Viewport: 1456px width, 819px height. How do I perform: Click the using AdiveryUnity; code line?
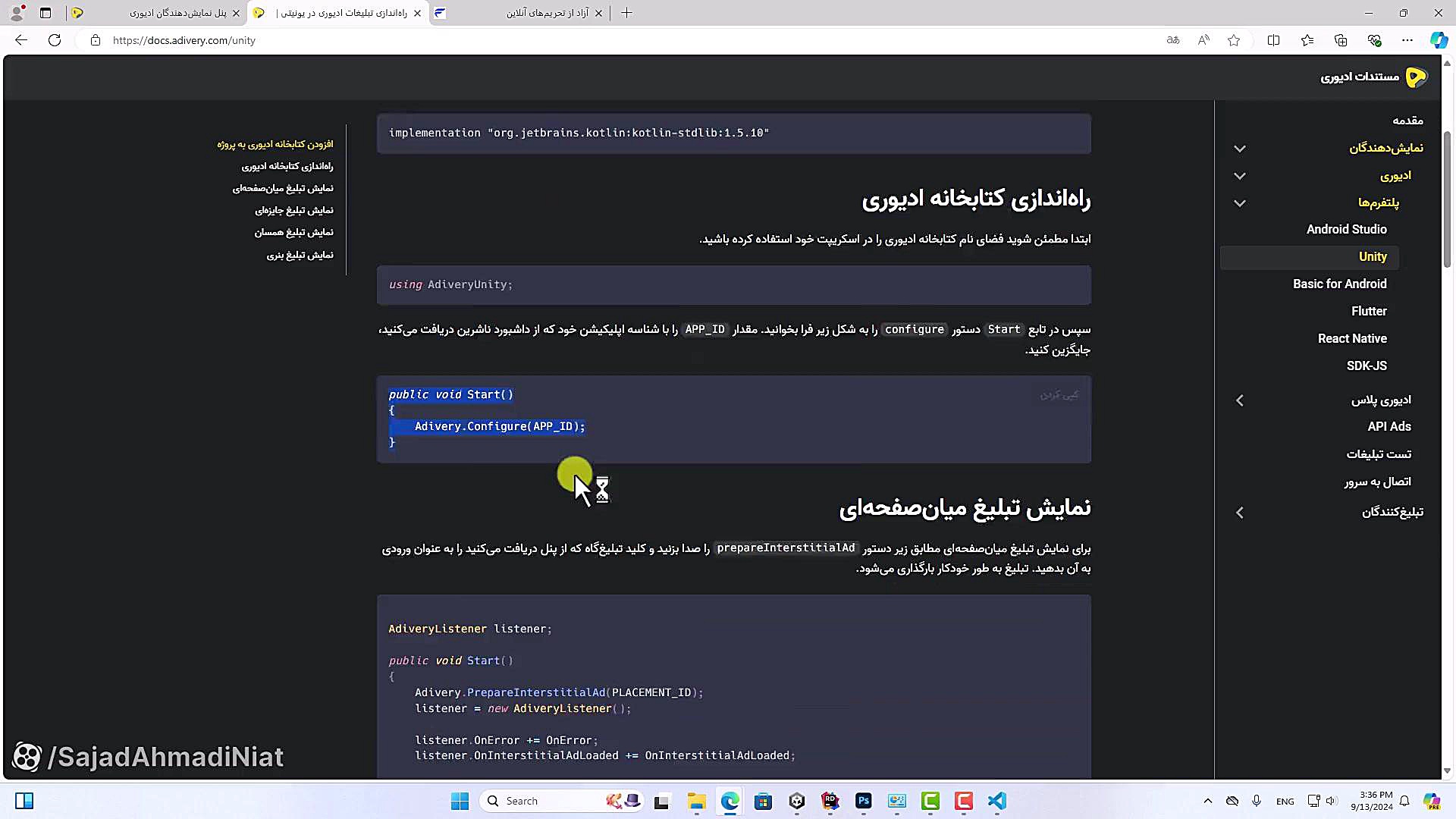(x=450, y=284)
